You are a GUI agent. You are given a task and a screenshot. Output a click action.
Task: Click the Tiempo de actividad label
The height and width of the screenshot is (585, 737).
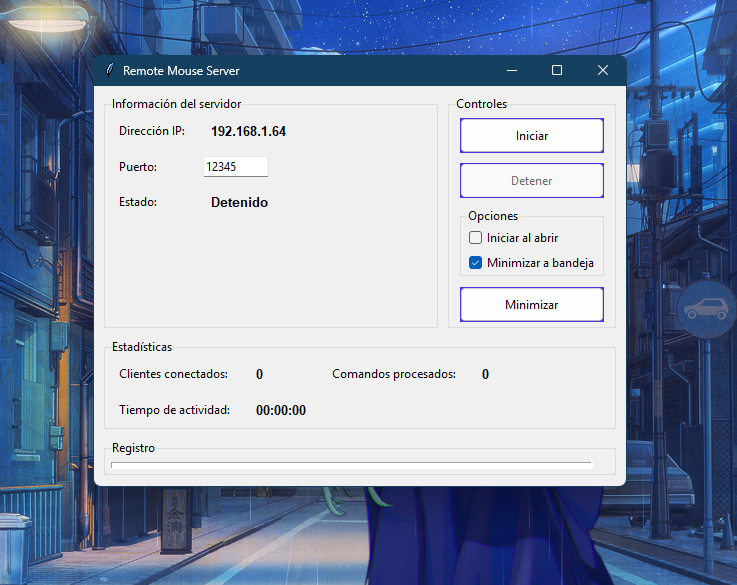174,410
